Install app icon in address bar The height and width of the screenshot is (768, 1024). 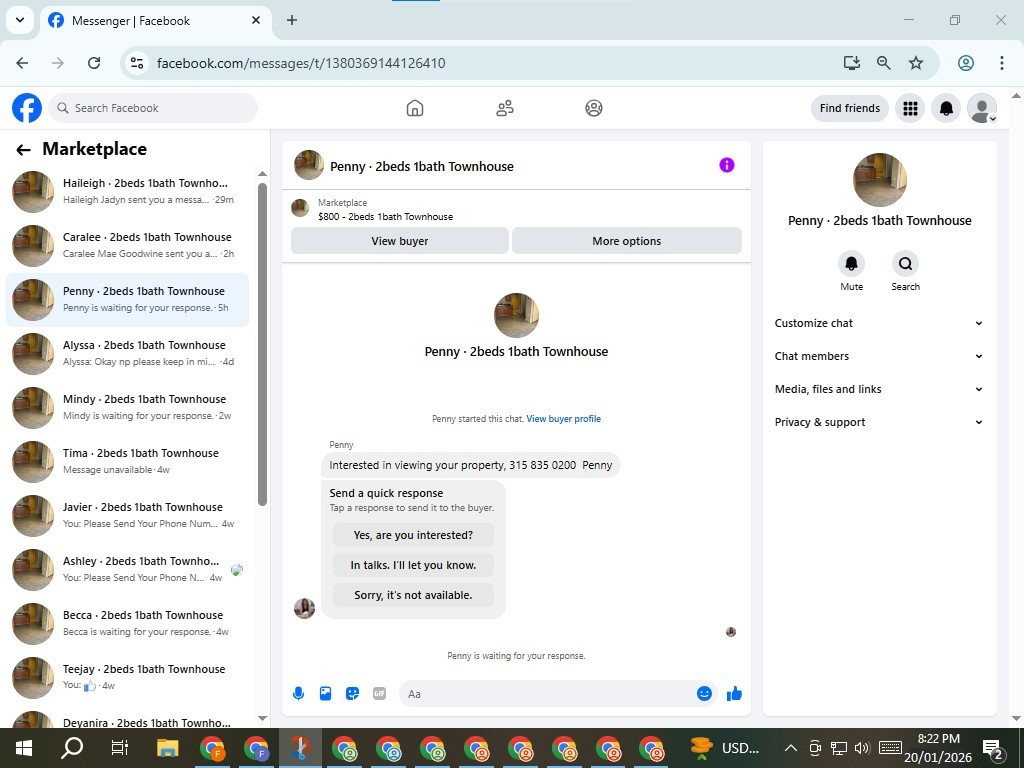[x=851, y=63]
